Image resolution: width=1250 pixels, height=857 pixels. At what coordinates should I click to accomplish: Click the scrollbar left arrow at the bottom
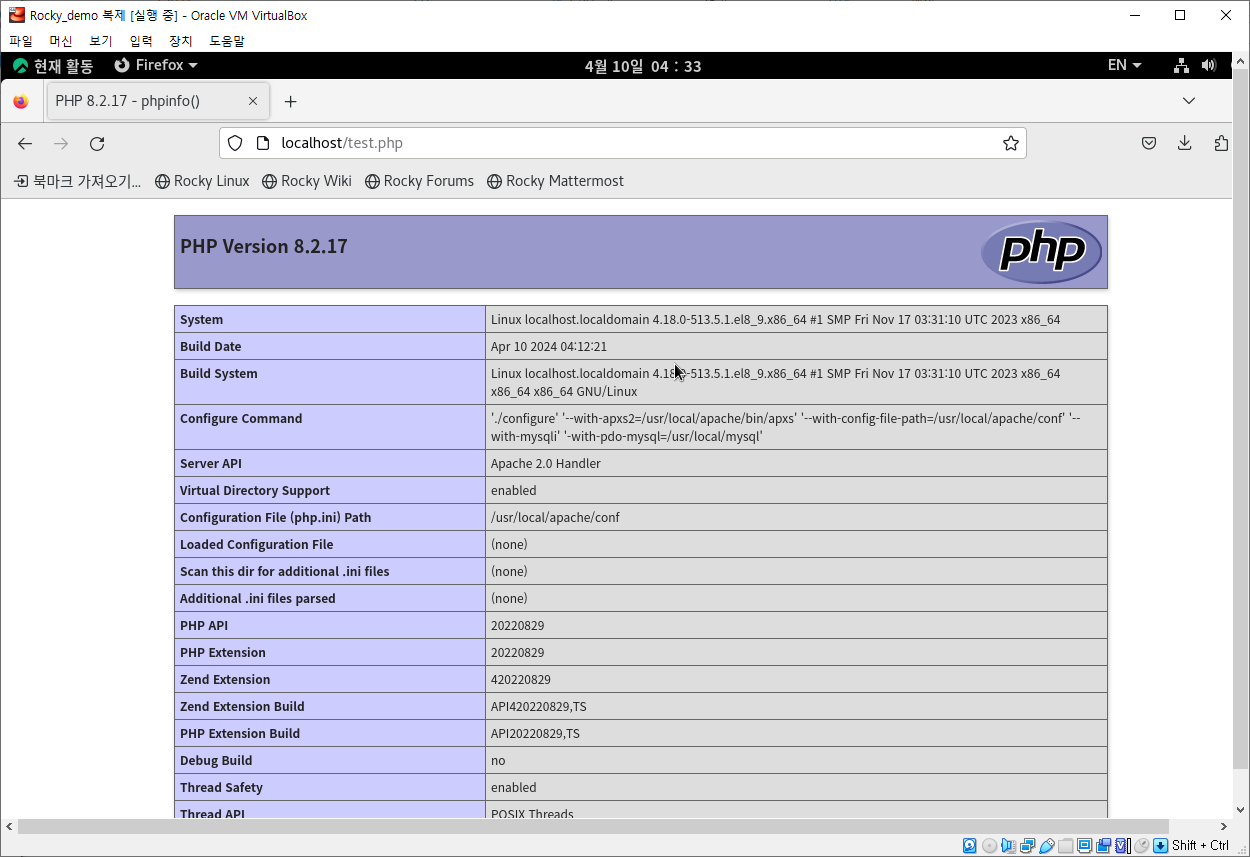click(x=9, y=827)
